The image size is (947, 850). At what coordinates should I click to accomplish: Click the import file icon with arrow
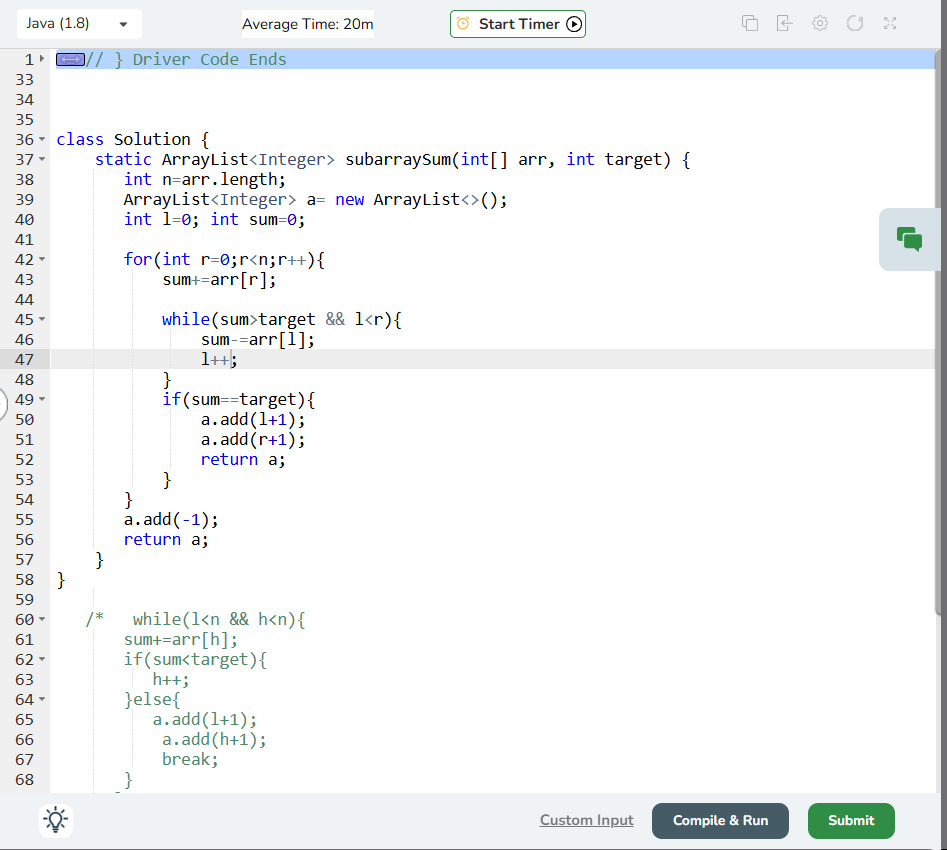click(x=784, y=24)
